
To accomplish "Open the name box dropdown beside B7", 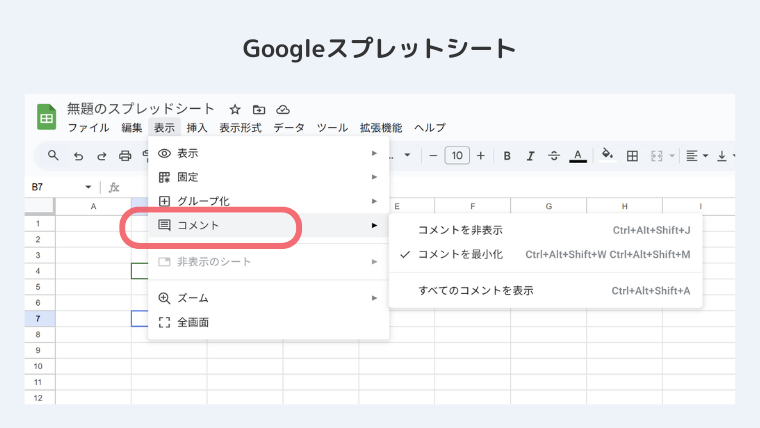I will point(88,187).
